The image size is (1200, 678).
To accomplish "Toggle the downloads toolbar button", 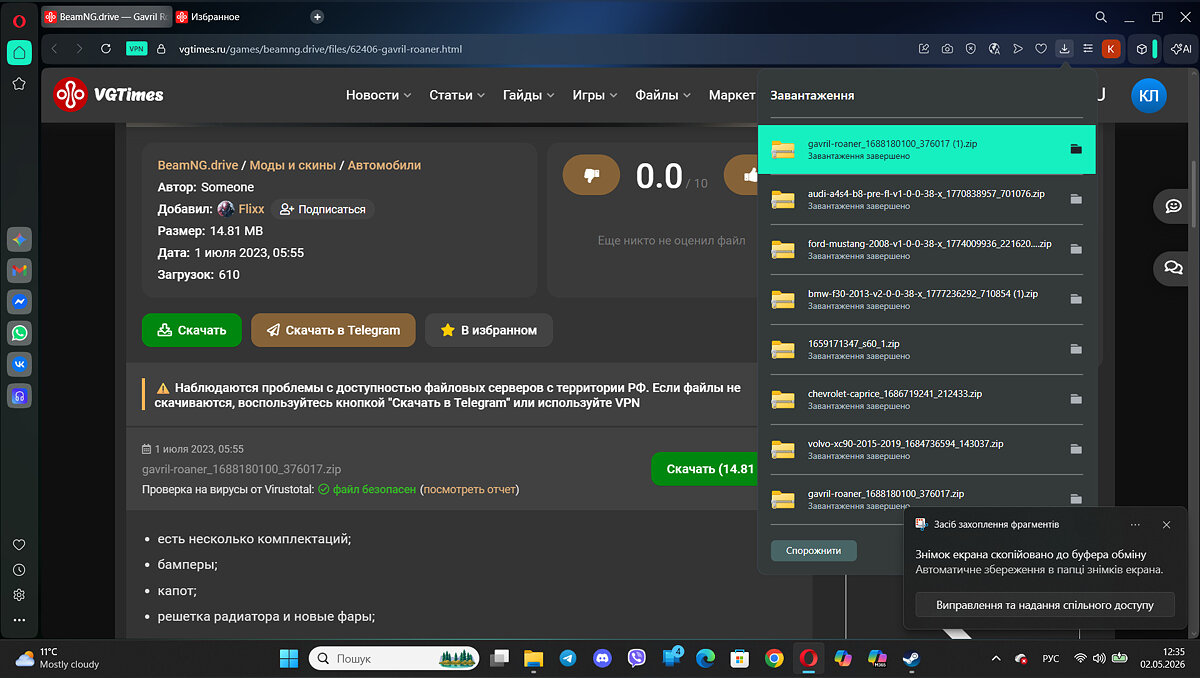I will point(1065,48).
